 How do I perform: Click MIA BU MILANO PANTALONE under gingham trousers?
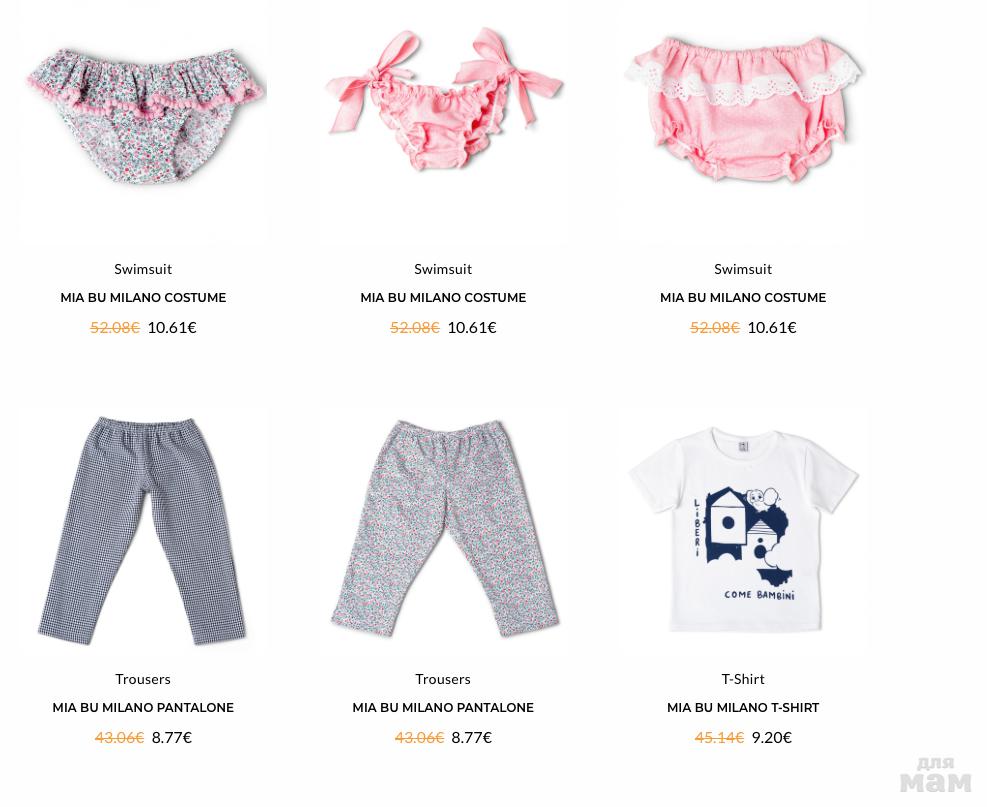(x=143, y=708)
